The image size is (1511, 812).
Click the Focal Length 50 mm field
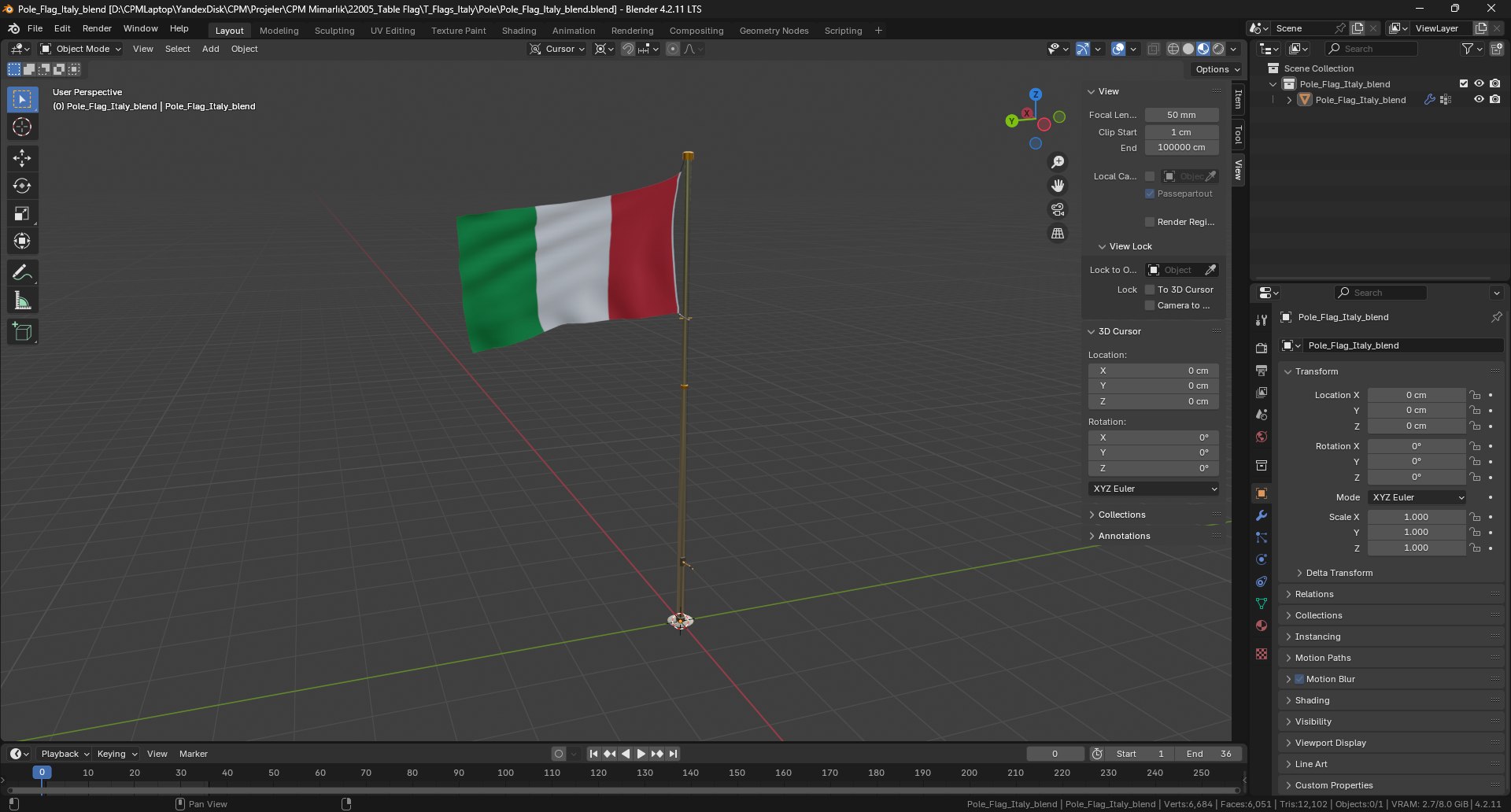click(x=1181, y=115)
